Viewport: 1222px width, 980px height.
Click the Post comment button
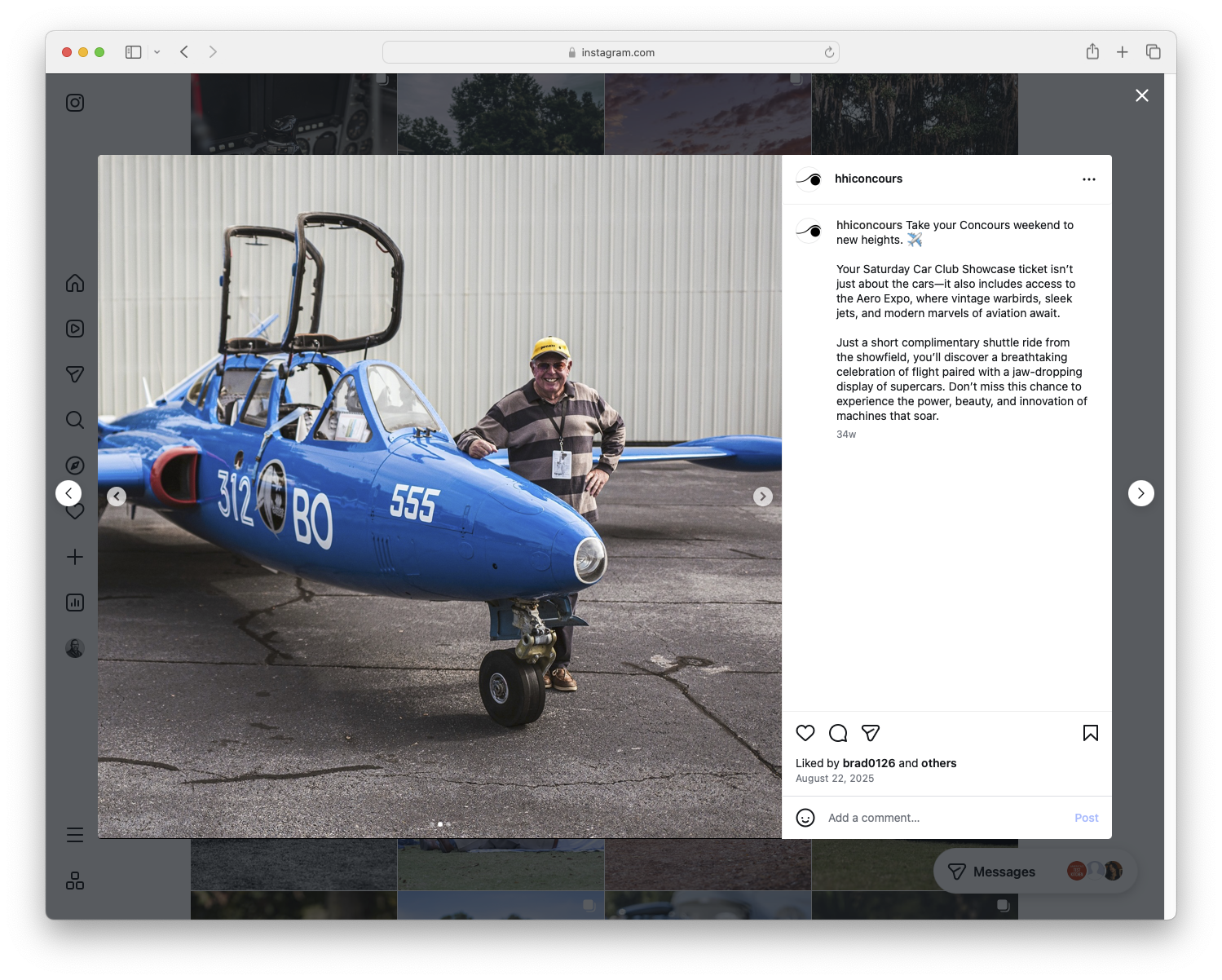(x=1086, y=818)
